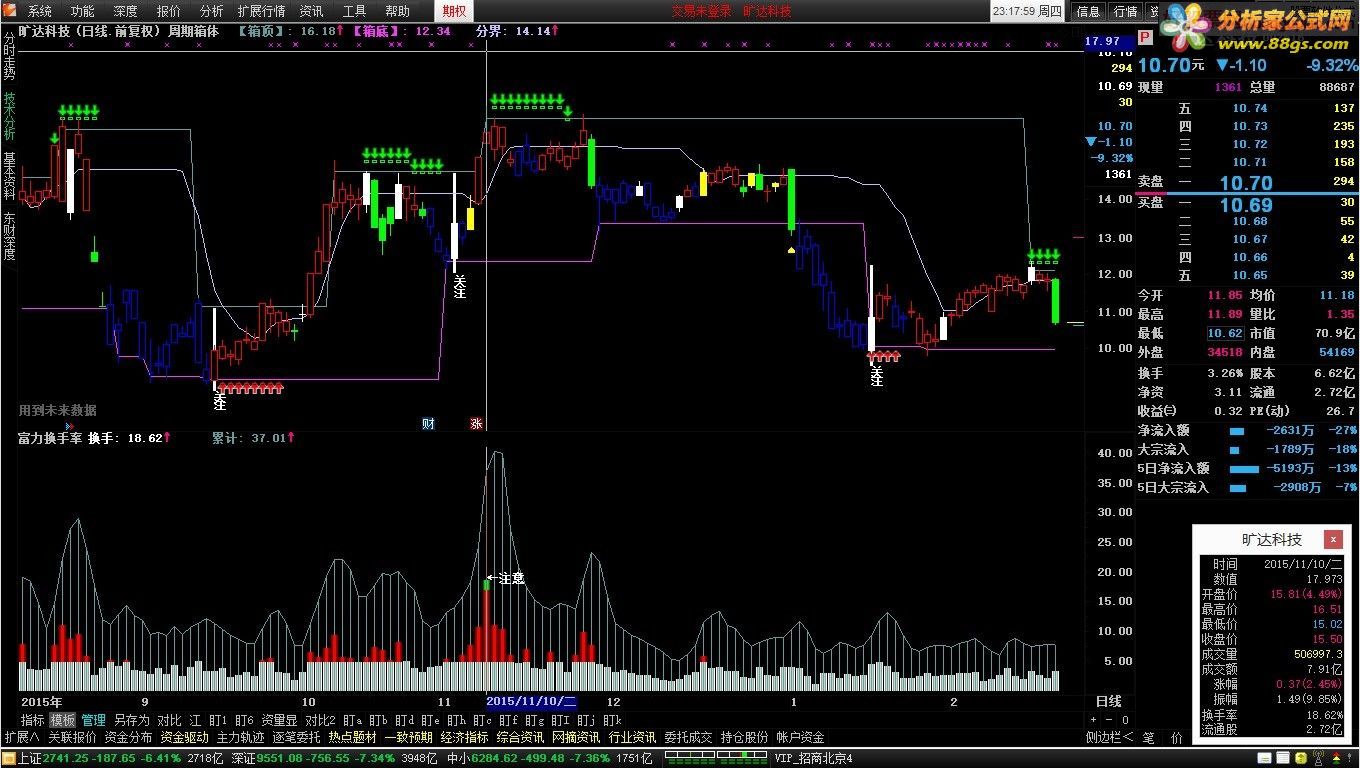The image size is (1360, 768).
Task: Click the antenna signal icon in status bar
Action: pyautogui.click(x=1317, y=759)
